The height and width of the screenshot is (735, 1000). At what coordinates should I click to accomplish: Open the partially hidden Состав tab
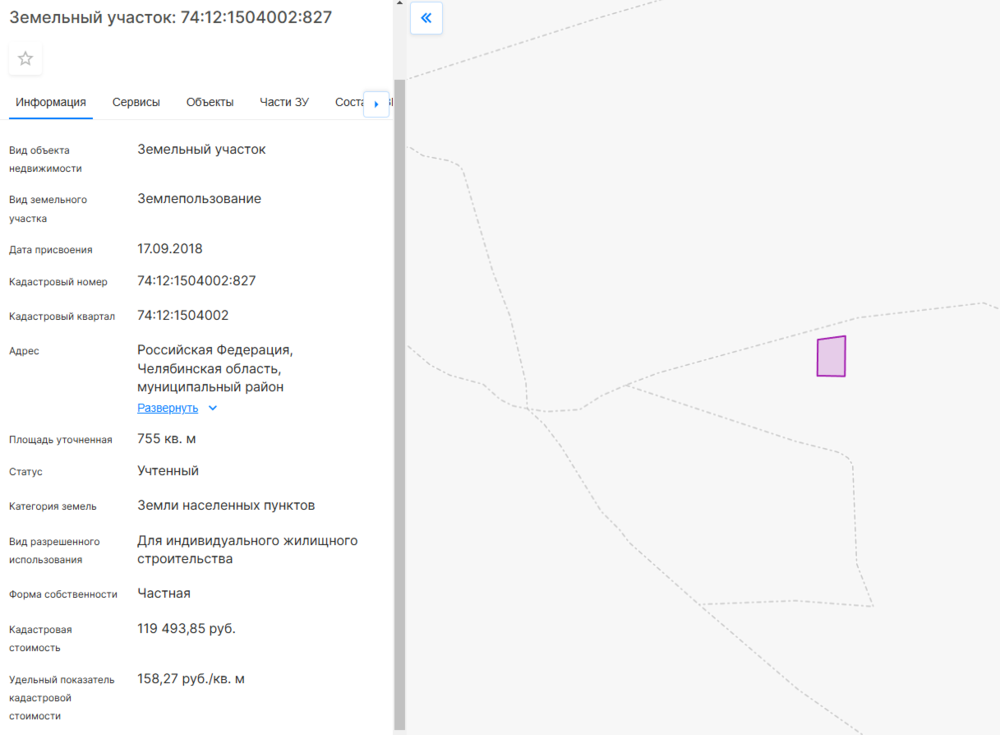pyautogui.click(x=348, y=102)
